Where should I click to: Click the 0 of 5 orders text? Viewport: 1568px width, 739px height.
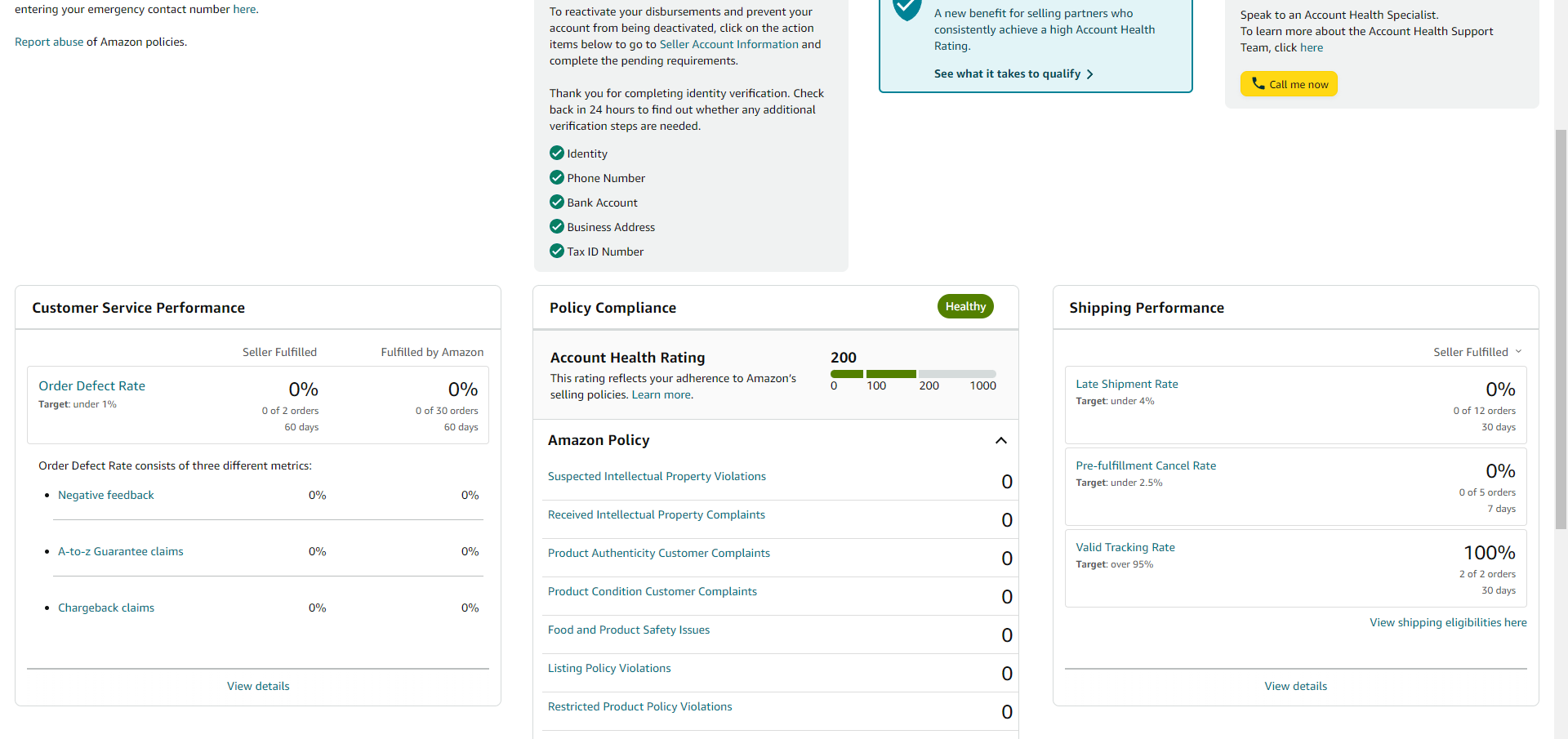pyautogui.click(x=1487, y=492)
